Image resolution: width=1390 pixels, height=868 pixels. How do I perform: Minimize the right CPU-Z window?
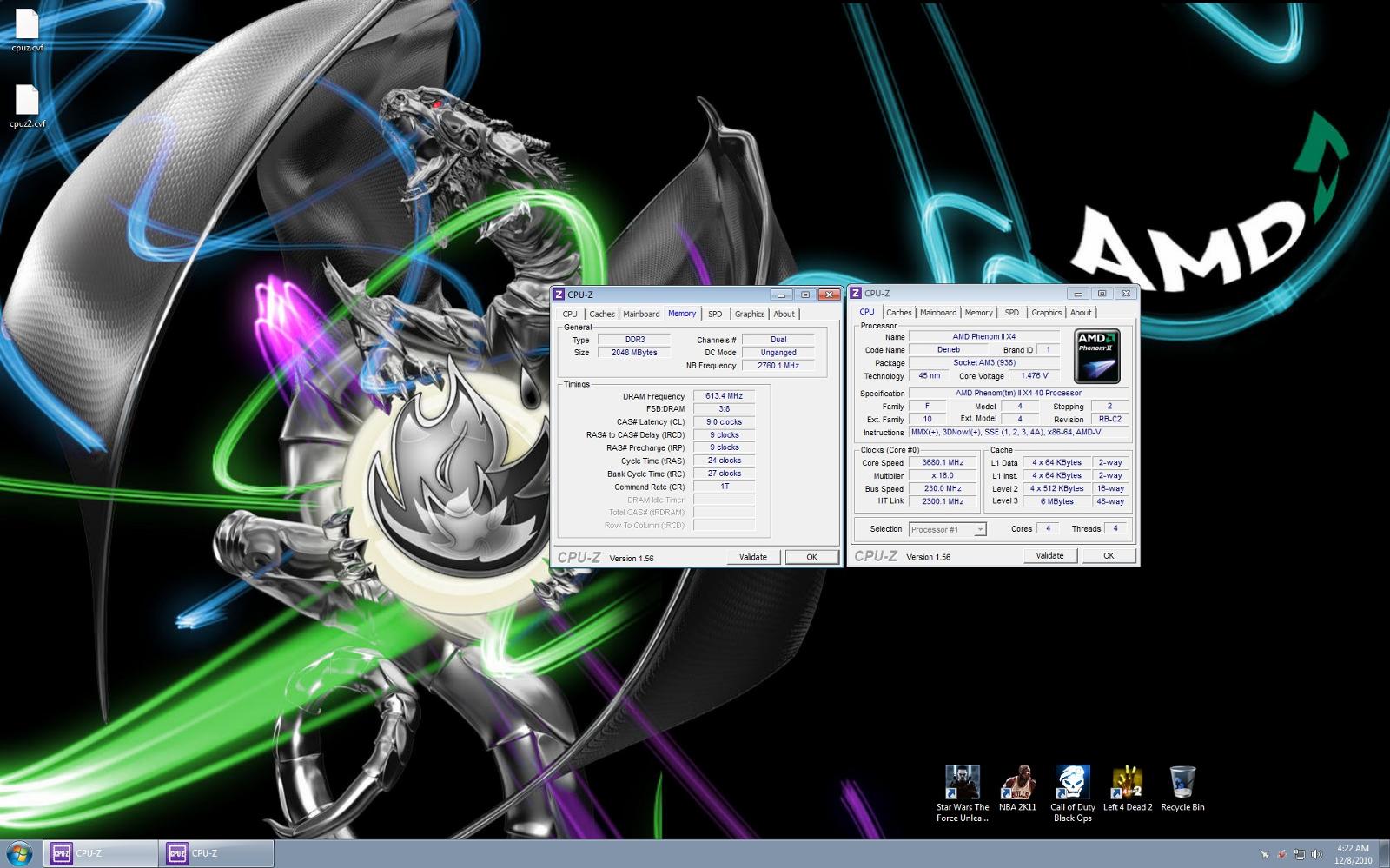coord(1078,294)
